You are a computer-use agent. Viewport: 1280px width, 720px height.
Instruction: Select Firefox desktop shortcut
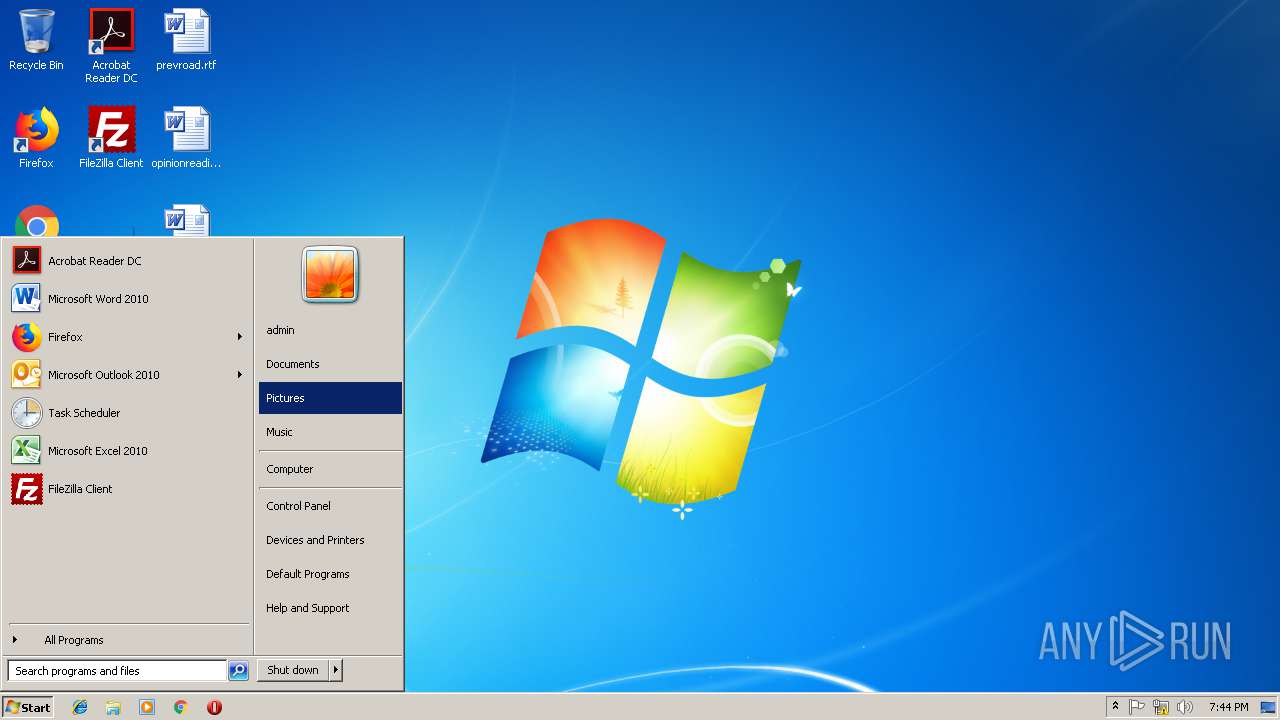36,138
